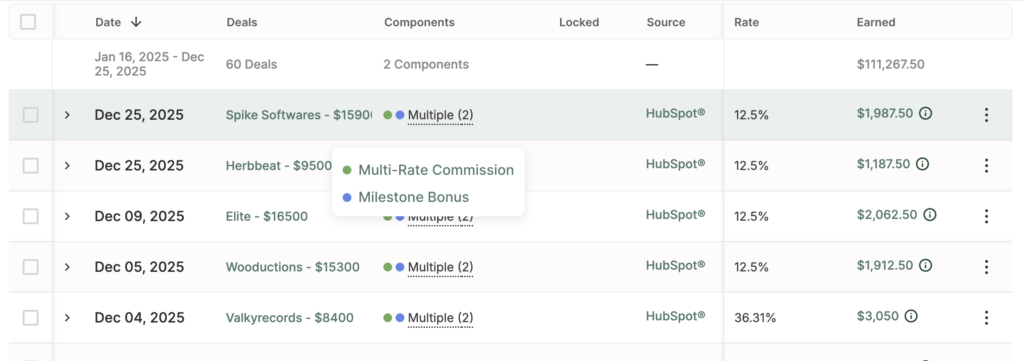The width and height of the screenshot is (1024, 361).
Task: Expand the Herbbeat Dec 25 row
Action: coord(67,166)
